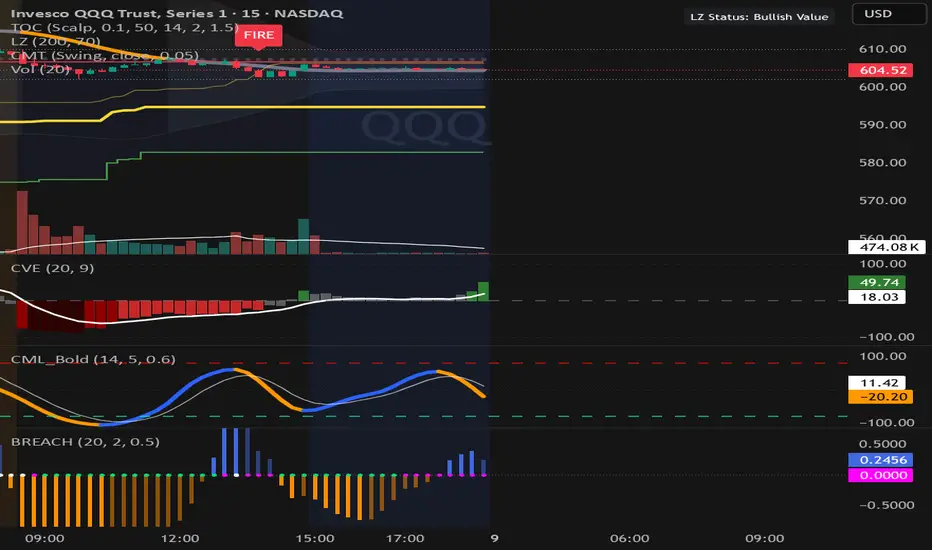
Task: Click the green 49.74 CVE value label
Action: tap(877, 282)
